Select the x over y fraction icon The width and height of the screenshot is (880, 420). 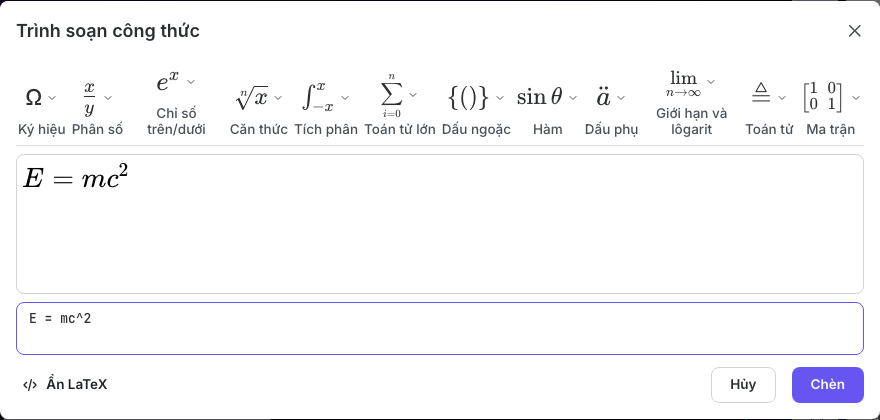pos(90,98)
